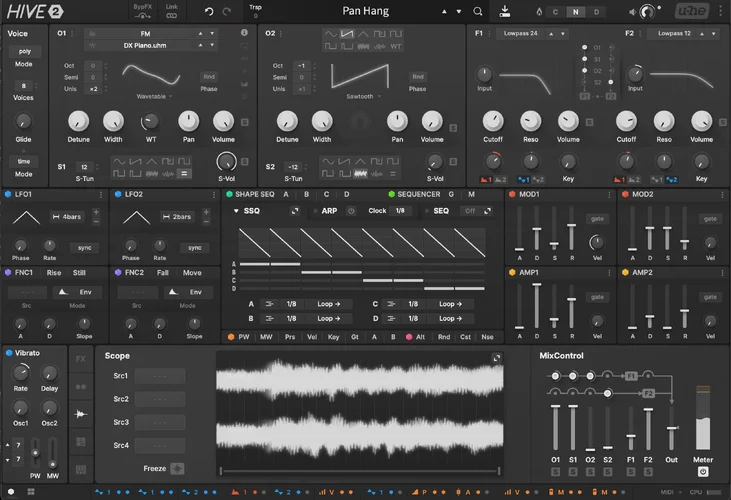Toggle solo on O1 mixer channel
The image size is (731, 500).
tap(556, 471)
